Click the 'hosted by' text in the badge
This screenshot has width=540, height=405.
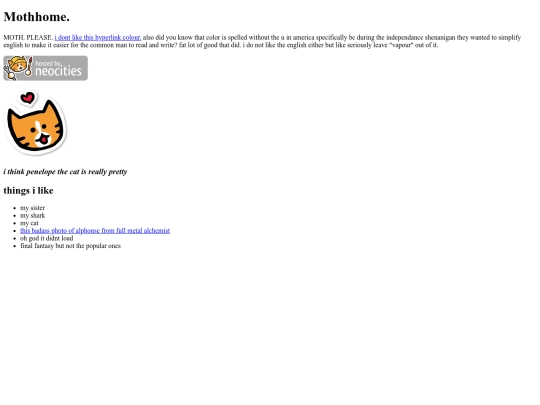[x=48, y=63]
